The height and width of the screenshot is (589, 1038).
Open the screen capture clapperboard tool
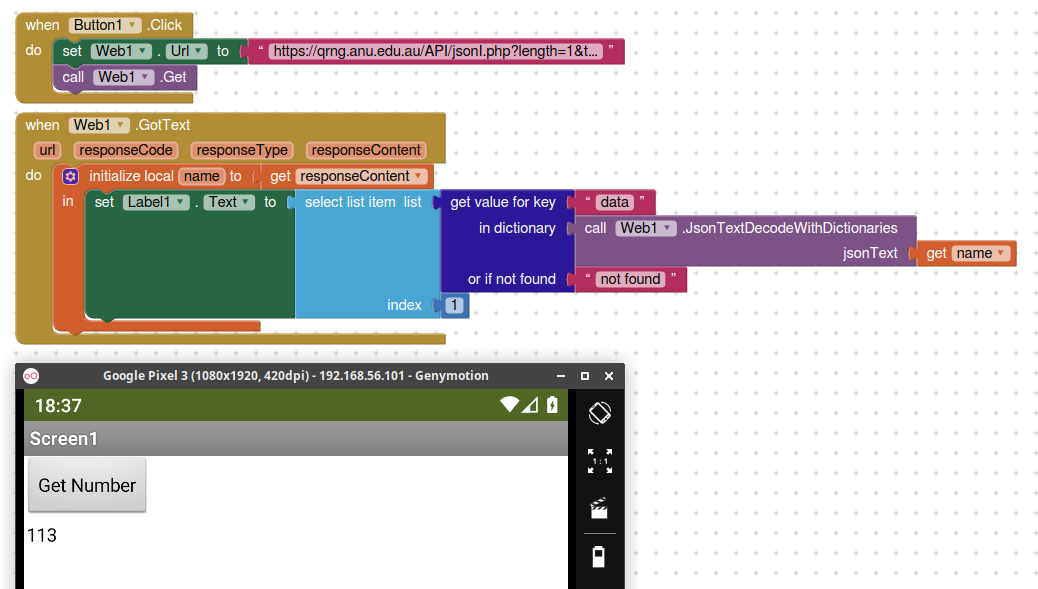[599, 509]
